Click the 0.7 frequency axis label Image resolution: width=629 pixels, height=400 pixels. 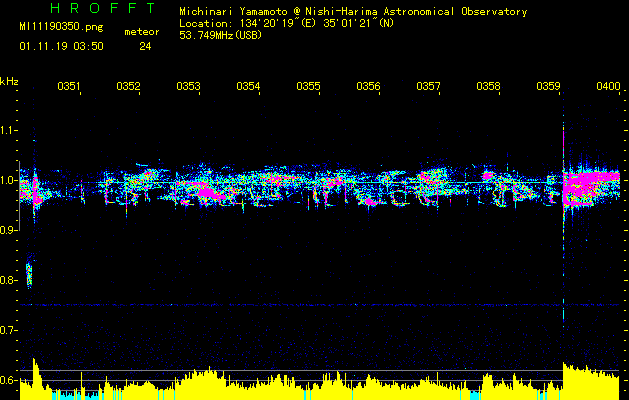click(7, 330)
